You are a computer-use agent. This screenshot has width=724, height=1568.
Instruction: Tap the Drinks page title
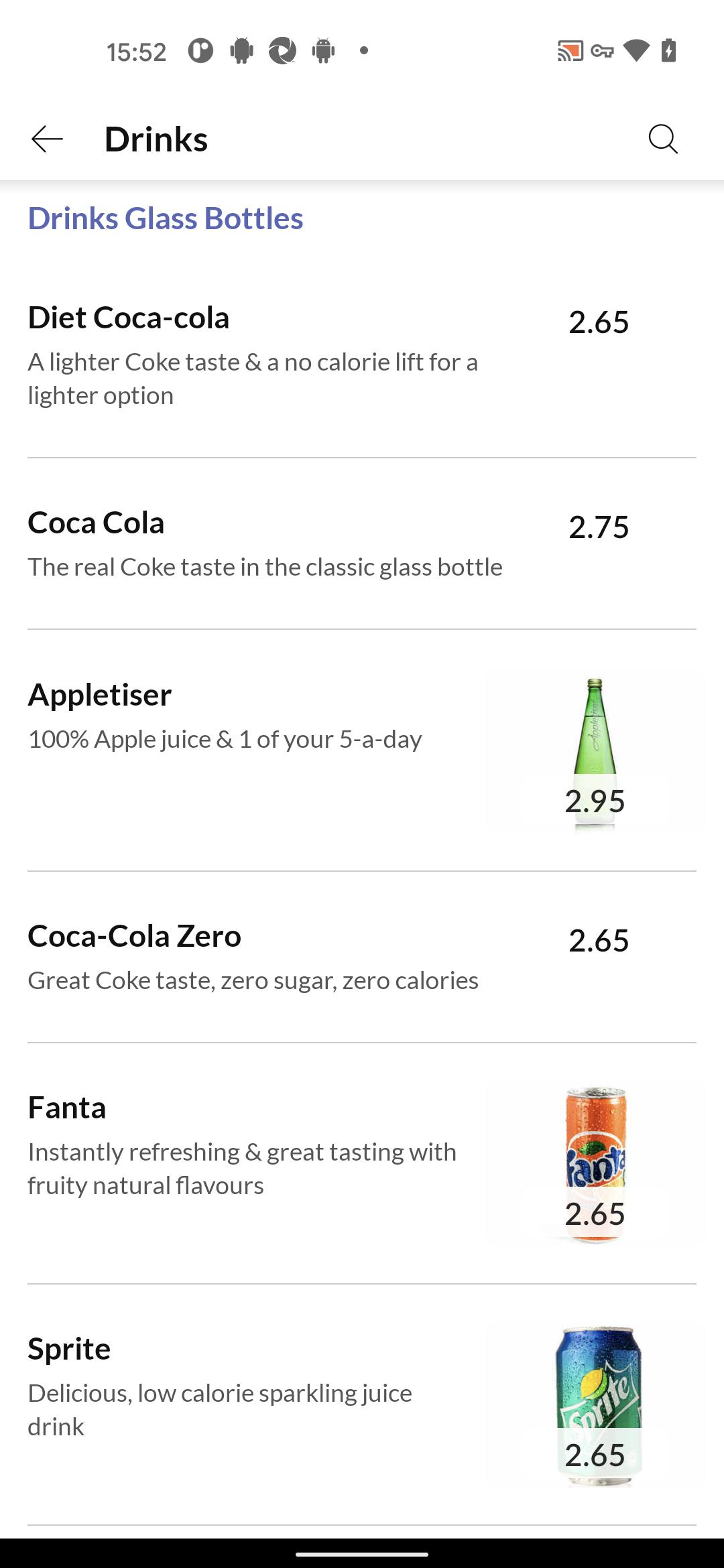click(x=156, y=139)
